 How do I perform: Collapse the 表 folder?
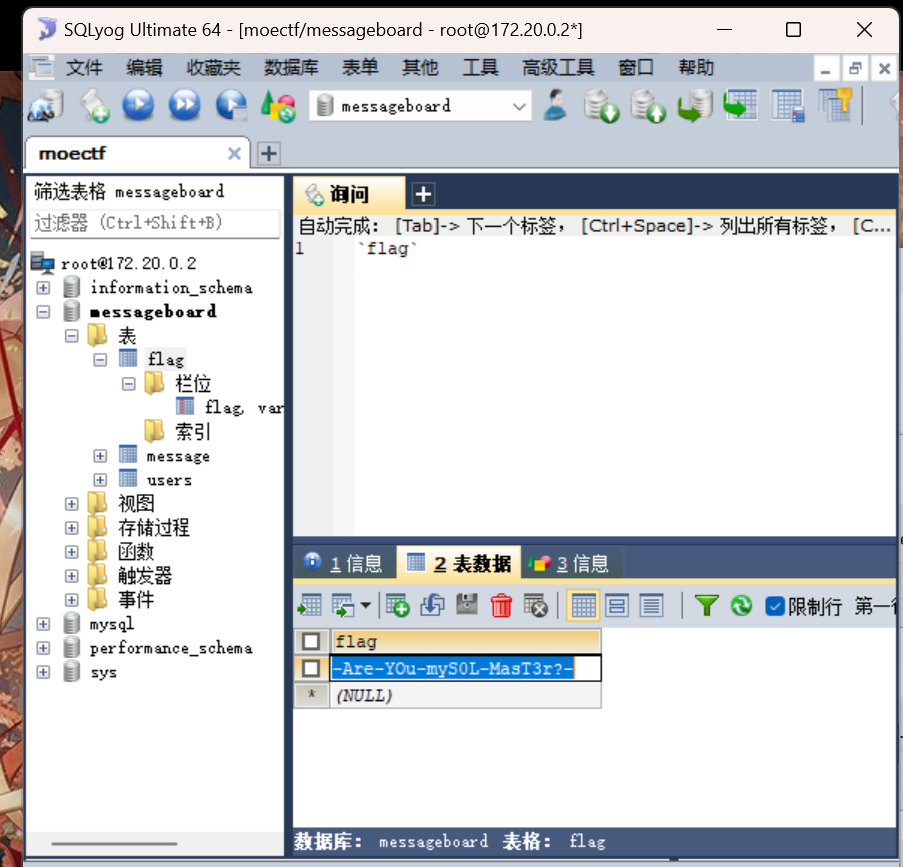71,335
